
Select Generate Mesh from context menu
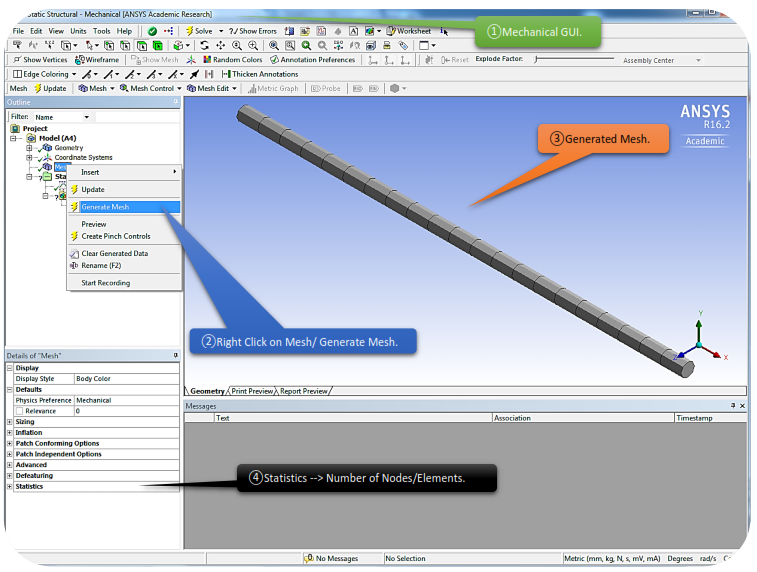click(x=105, y=207)
